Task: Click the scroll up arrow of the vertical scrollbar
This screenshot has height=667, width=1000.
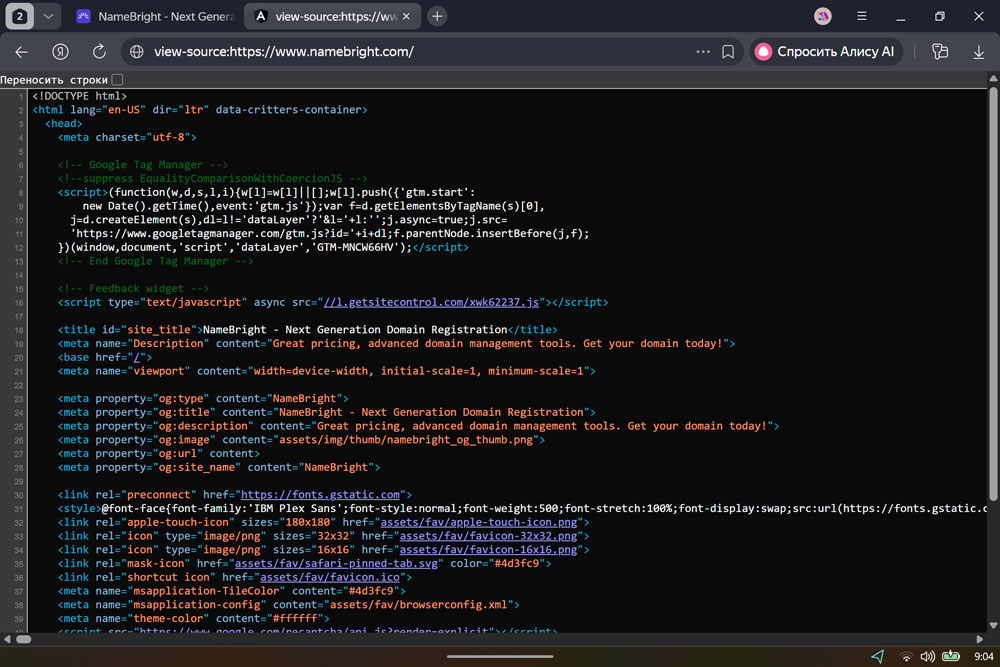Action: click(x=993, y=78)
